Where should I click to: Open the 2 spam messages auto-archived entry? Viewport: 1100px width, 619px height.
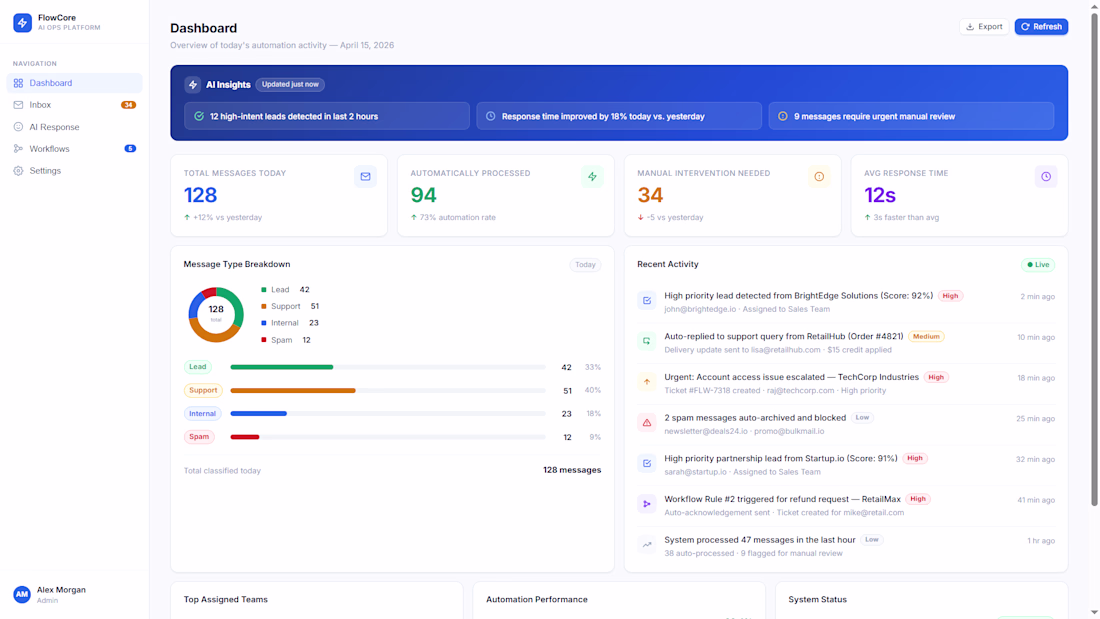[x=846, y=425]
